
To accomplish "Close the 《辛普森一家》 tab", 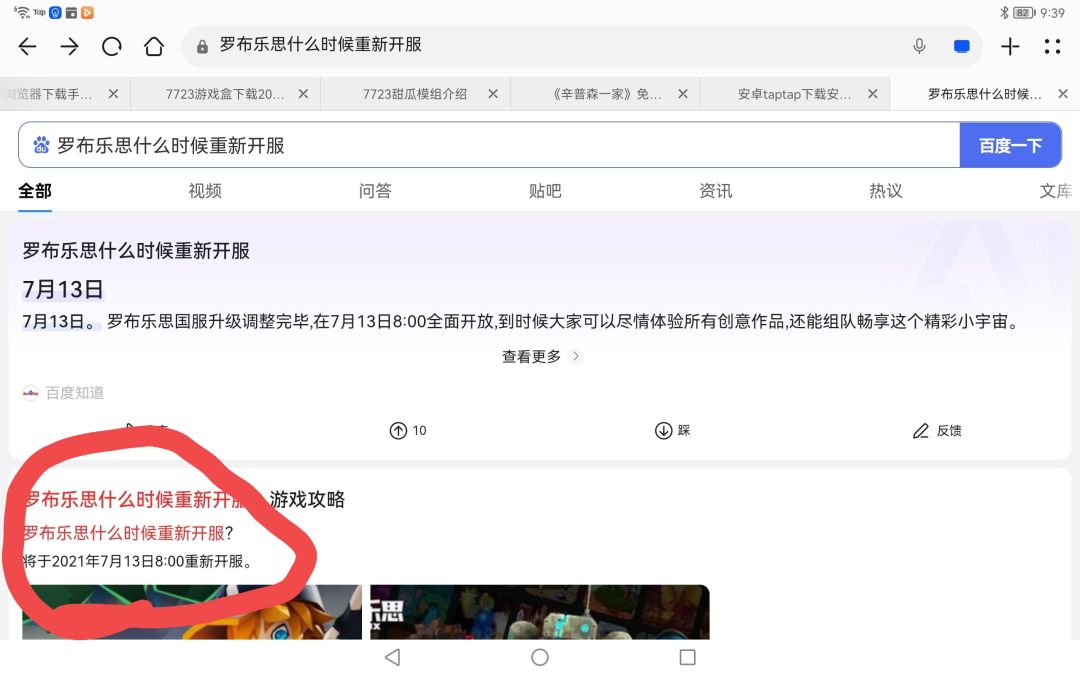I will pyautogui.click(x=683, y=94).
